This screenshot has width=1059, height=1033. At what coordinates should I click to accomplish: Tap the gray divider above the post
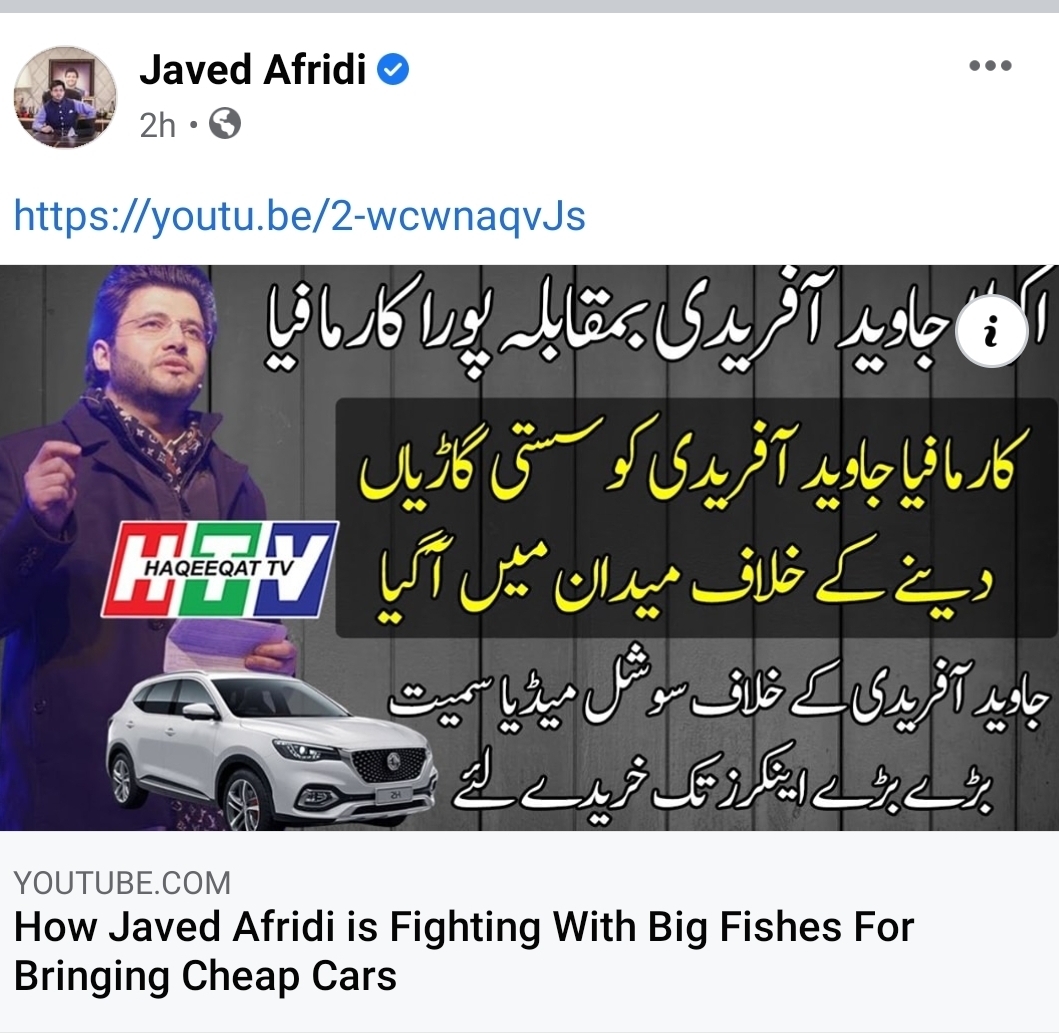click(530, 6)
